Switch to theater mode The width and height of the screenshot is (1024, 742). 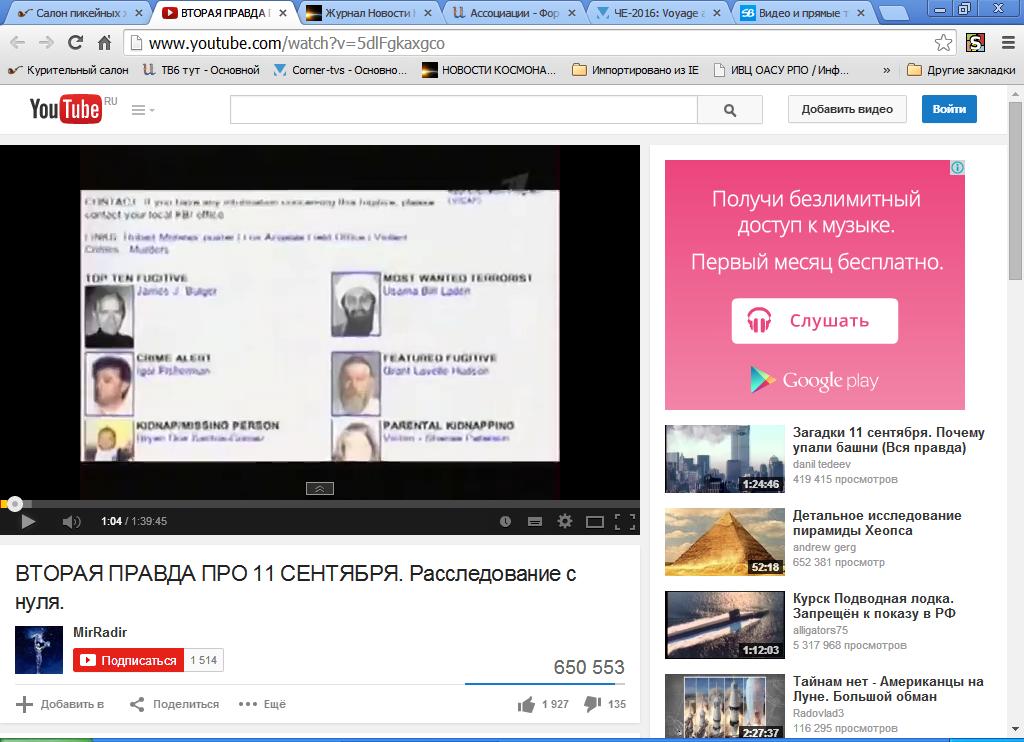click(595, 521)
